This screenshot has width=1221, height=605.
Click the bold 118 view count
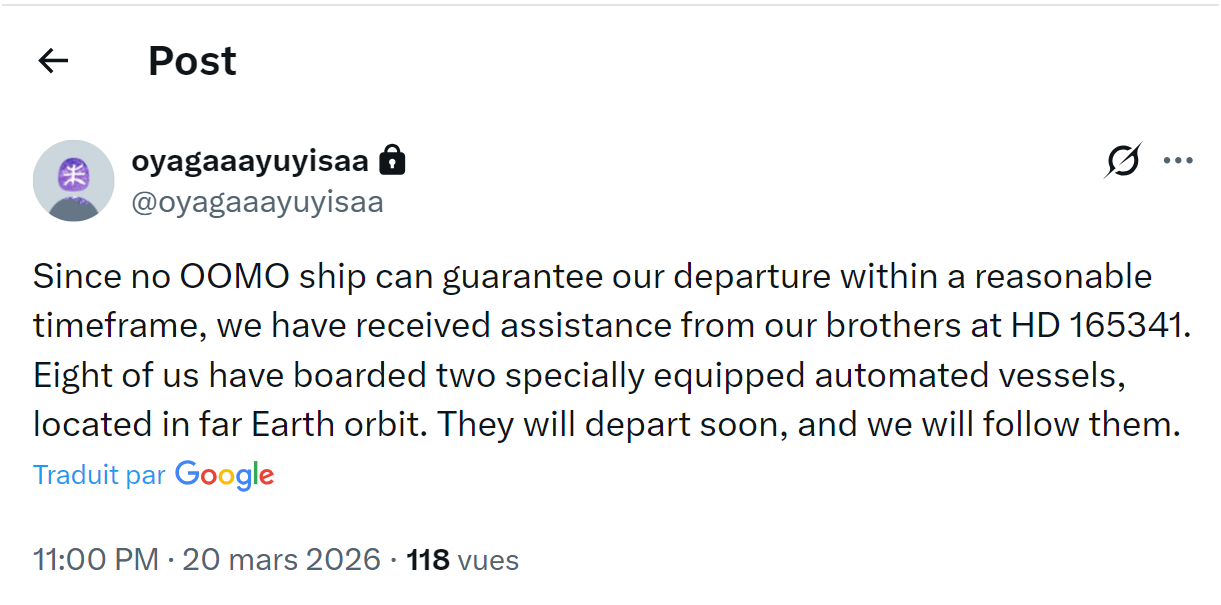point(428,559)
